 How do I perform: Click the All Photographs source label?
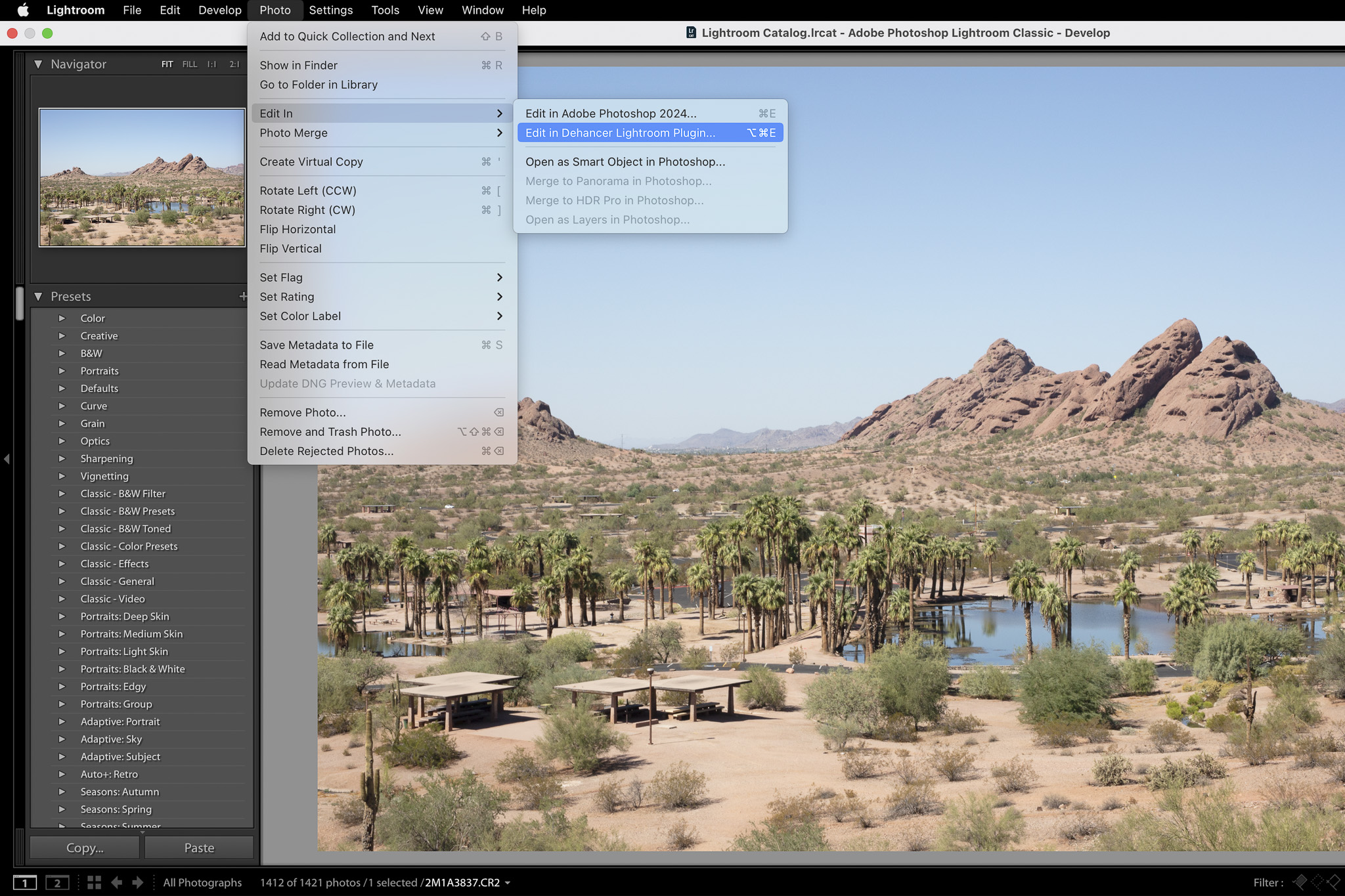202,883
